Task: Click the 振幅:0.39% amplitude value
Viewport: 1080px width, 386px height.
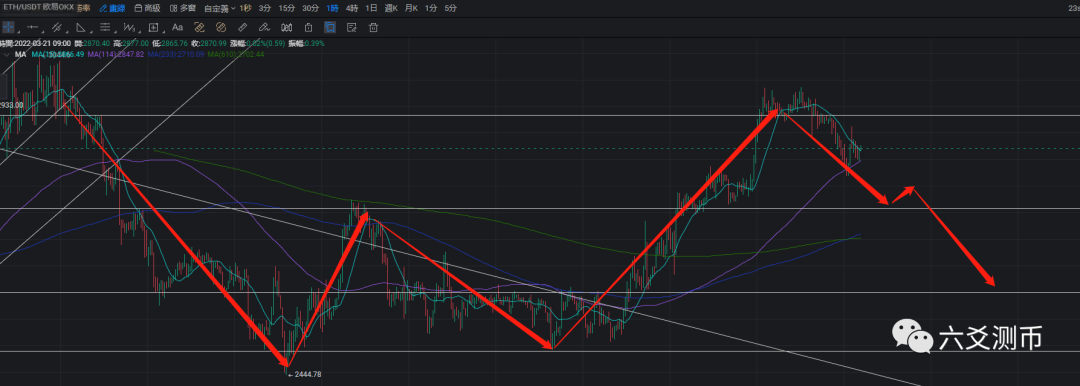Action: tap(307, 43)
